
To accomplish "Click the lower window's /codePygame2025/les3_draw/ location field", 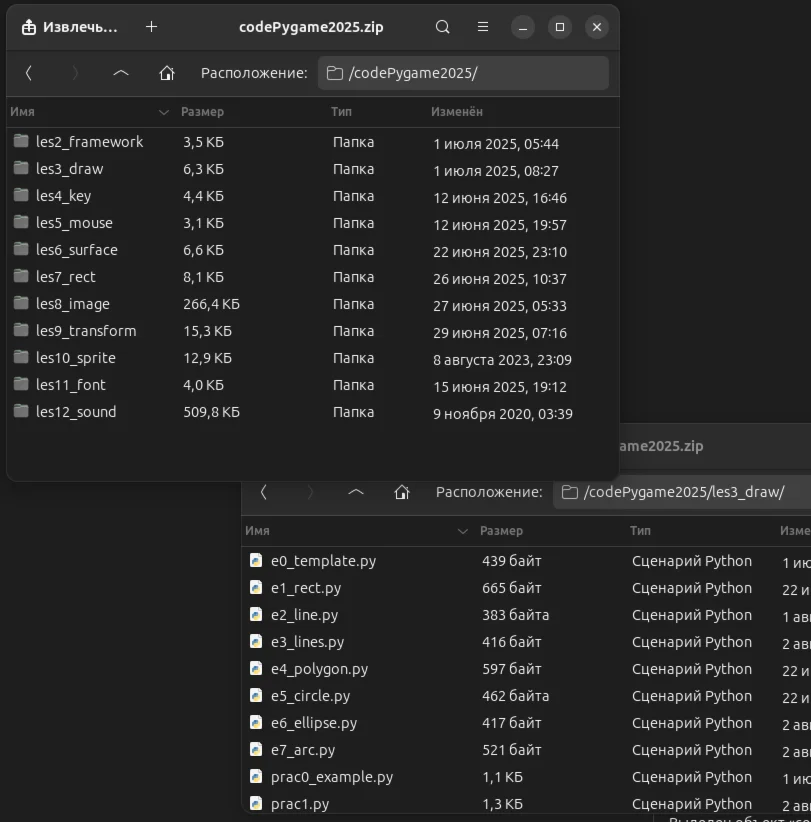I will (x=680, y=492).
